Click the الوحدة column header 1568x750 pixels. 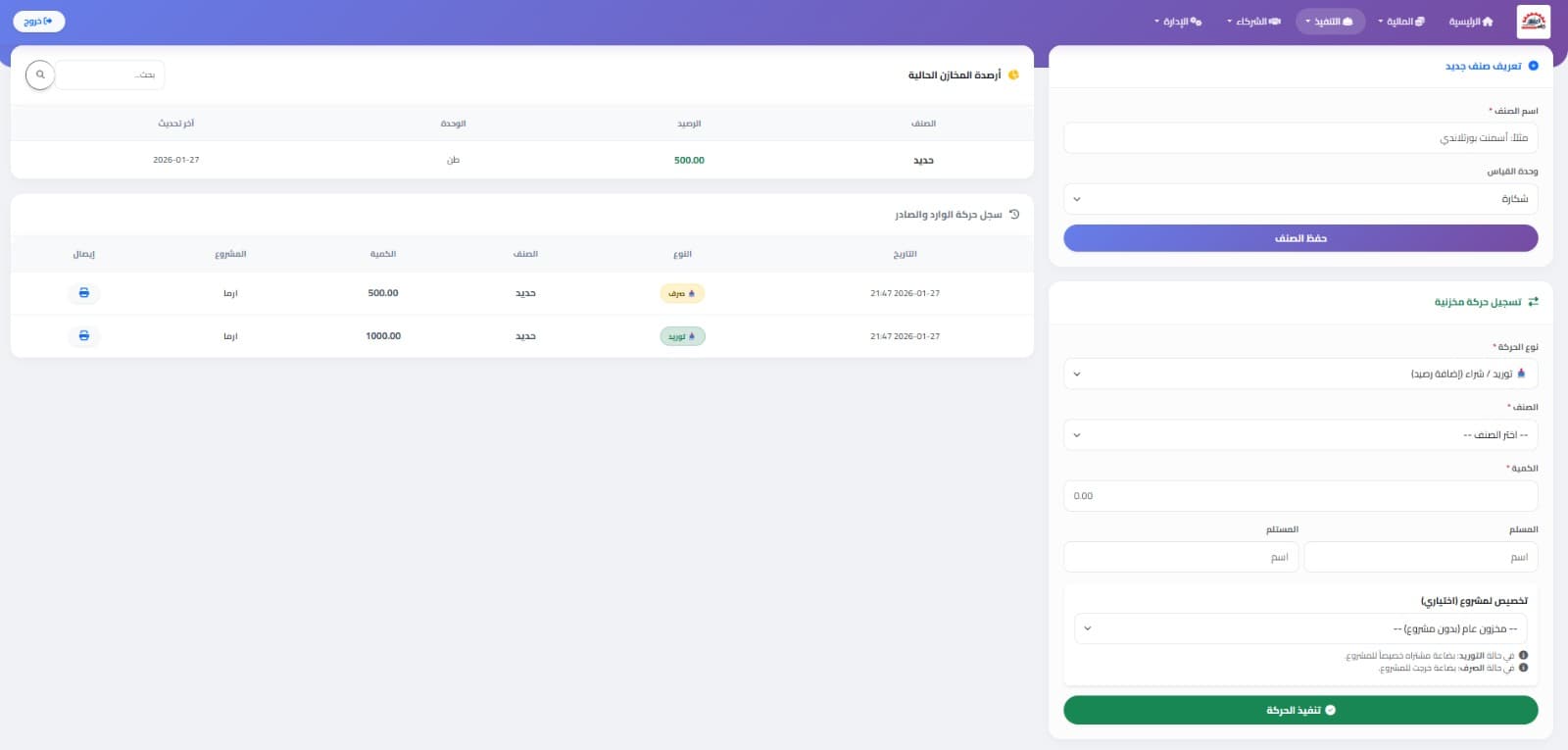(453, 124)
